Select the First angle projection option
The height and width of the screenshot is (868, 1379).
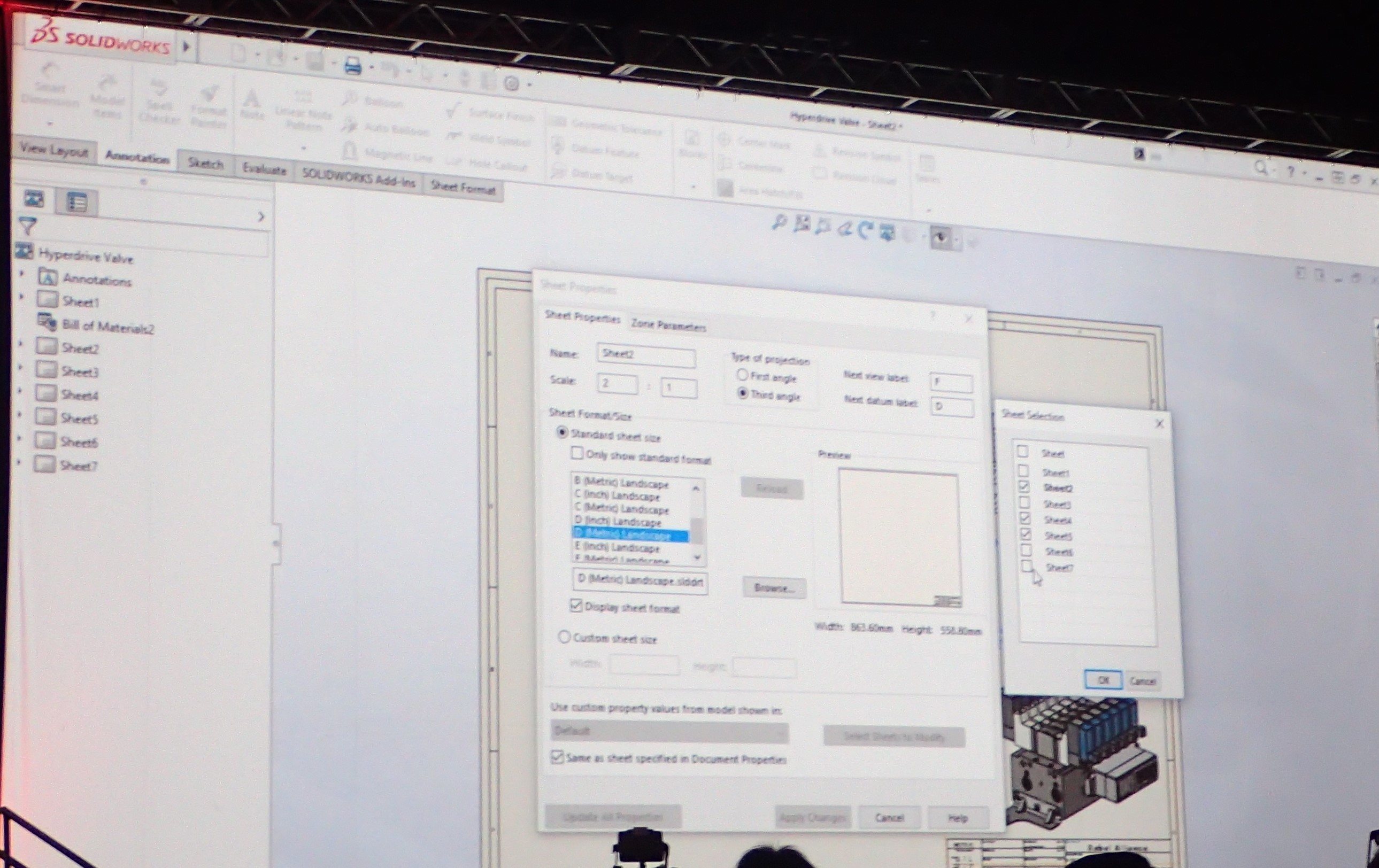[742, 375]
